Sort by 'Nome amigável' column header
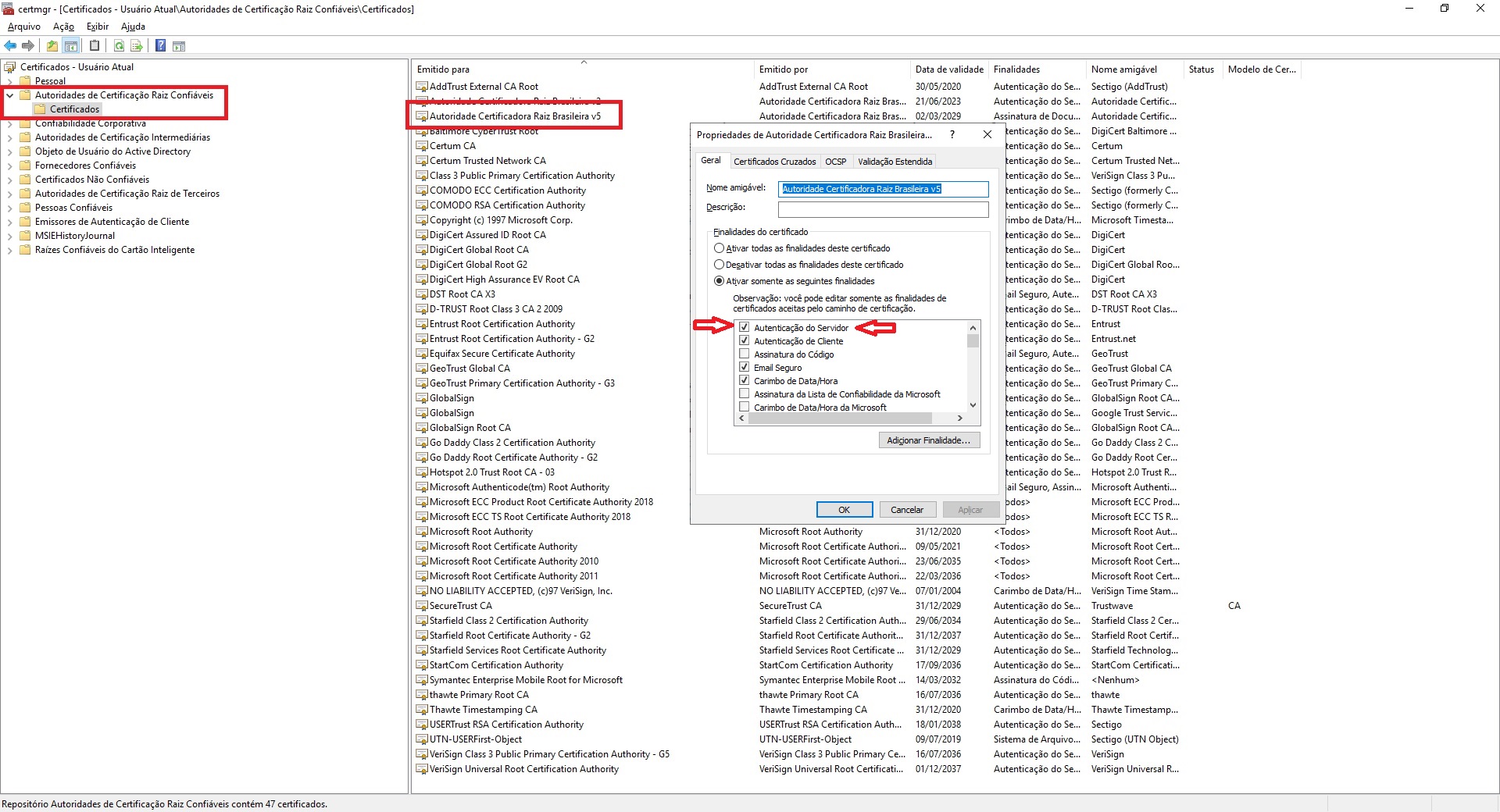Screen dimensions: 1500x812 click(1134, 69)
